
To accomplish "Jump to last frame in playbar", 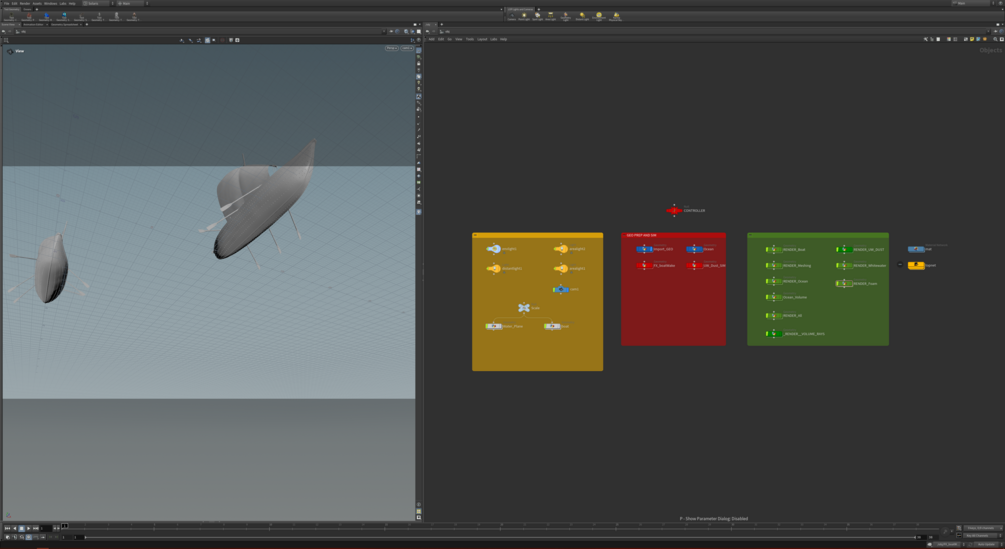I will [35, 529].
